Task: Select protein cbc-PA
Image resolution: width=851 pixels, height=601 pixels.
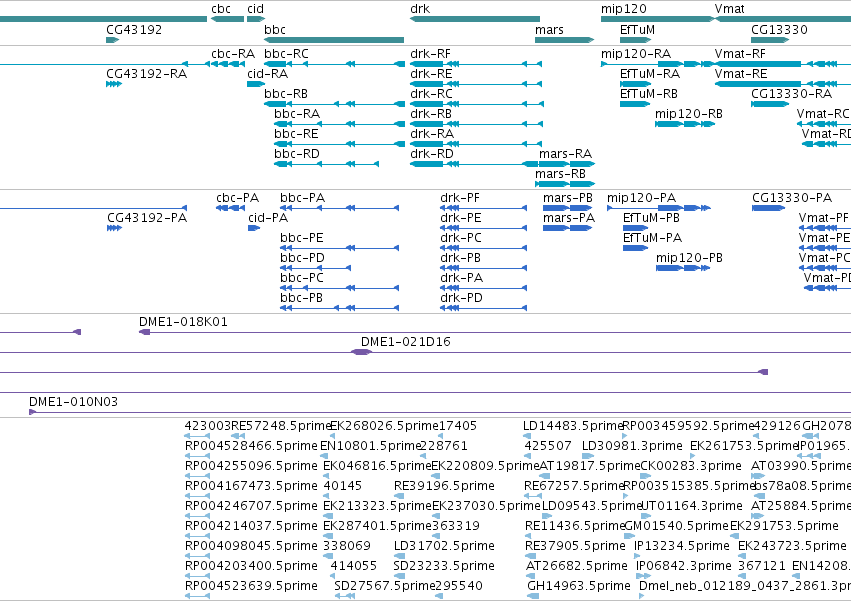Action: click(x=230, y=208)
